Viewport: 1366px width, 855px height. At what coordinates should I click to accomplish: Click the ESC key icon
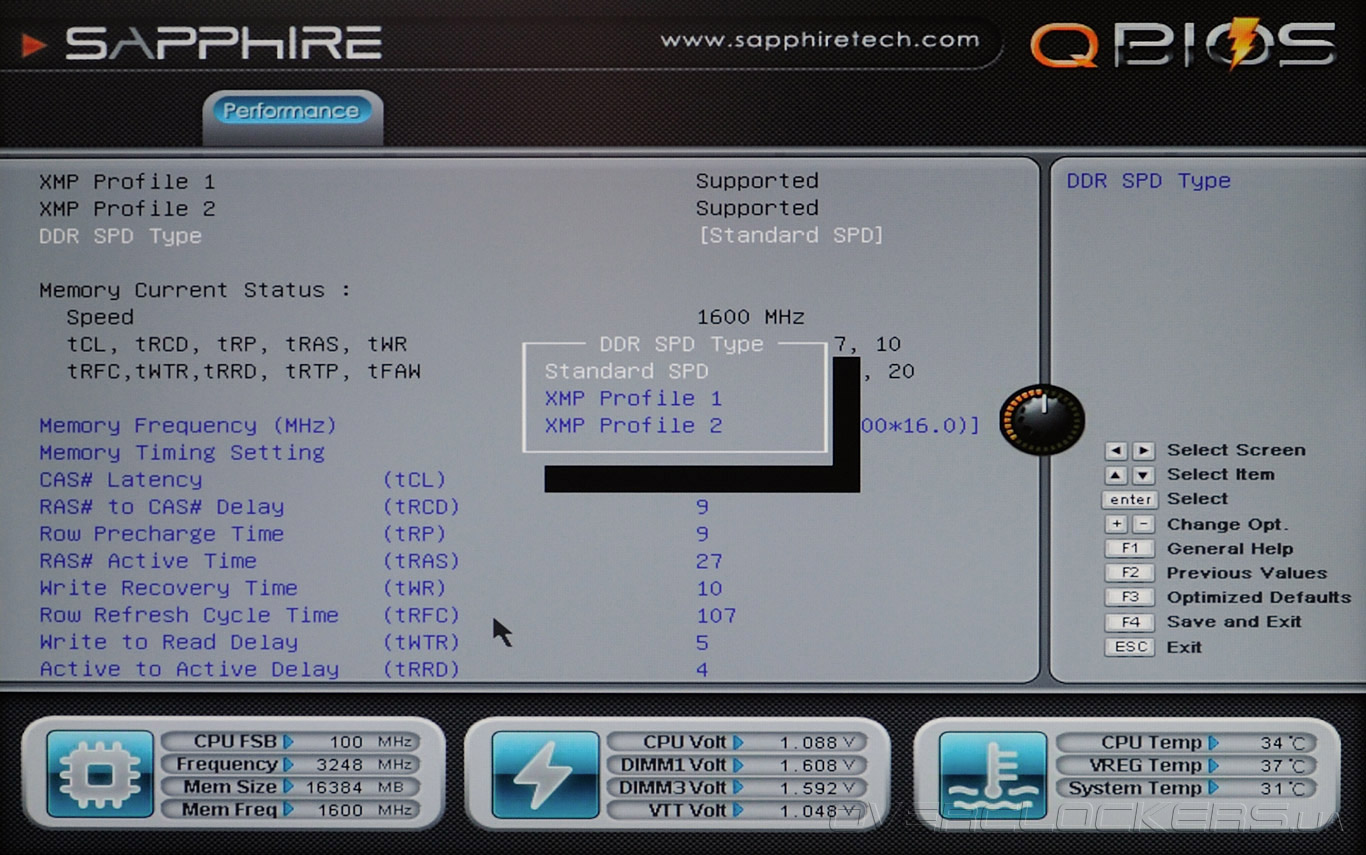point(1130,647)
